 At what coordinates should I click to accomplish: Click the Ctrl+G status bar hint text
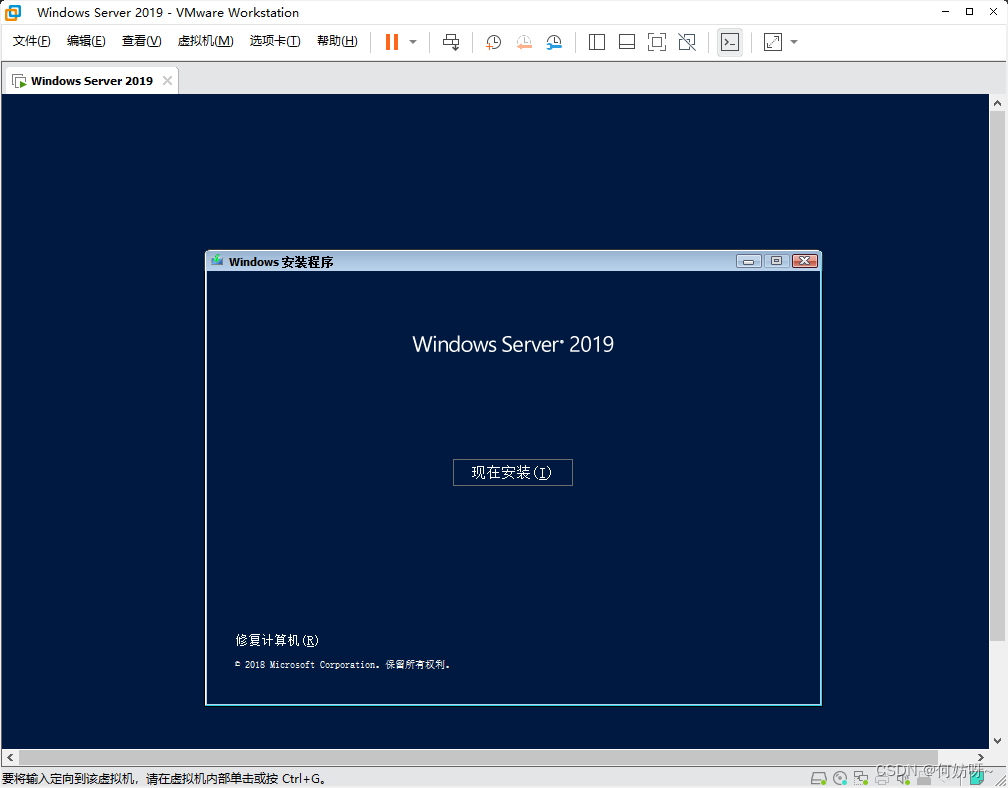click(x=165, y=778)
